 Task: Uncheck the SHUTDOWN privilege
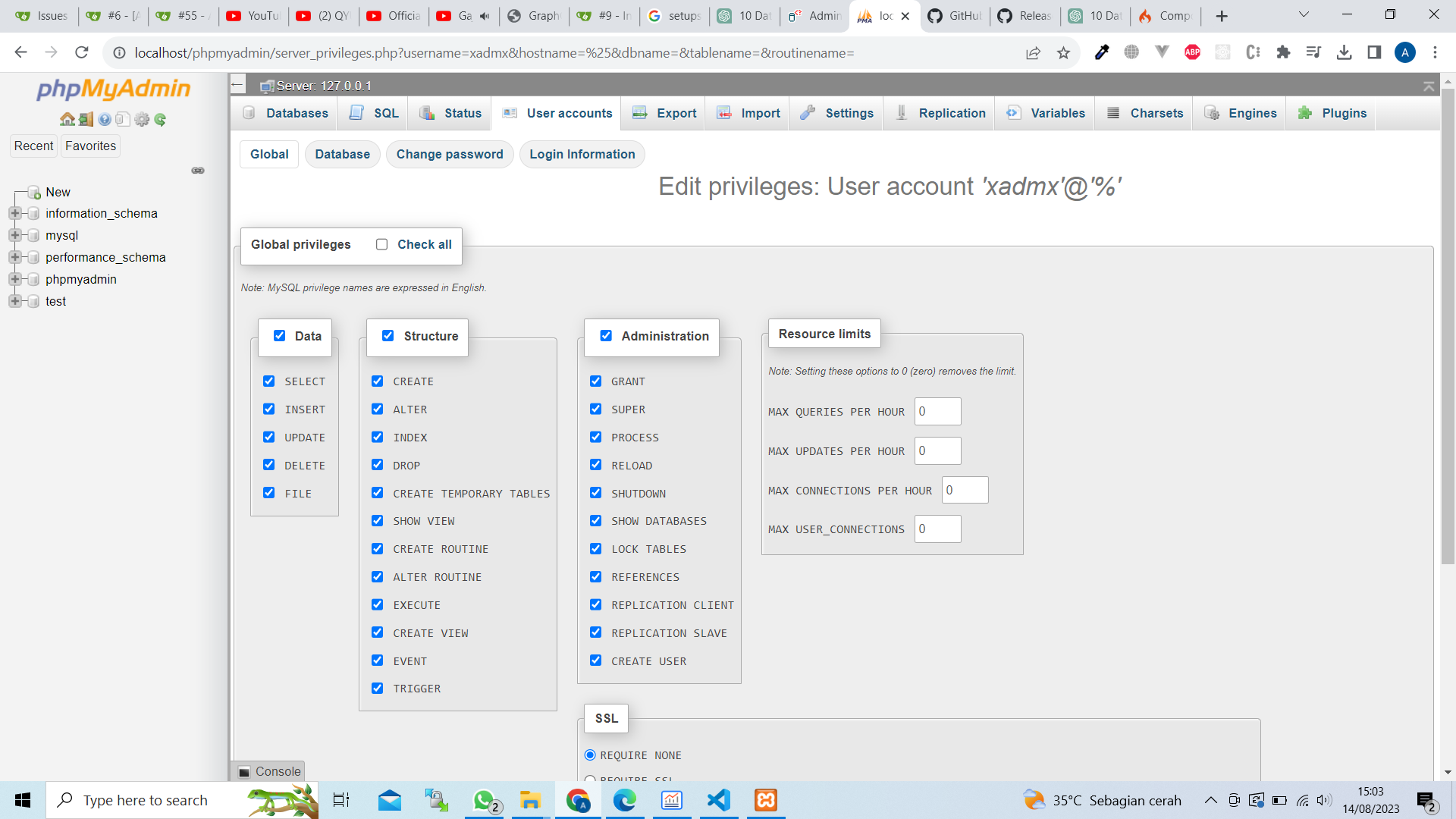pos(595,493)
